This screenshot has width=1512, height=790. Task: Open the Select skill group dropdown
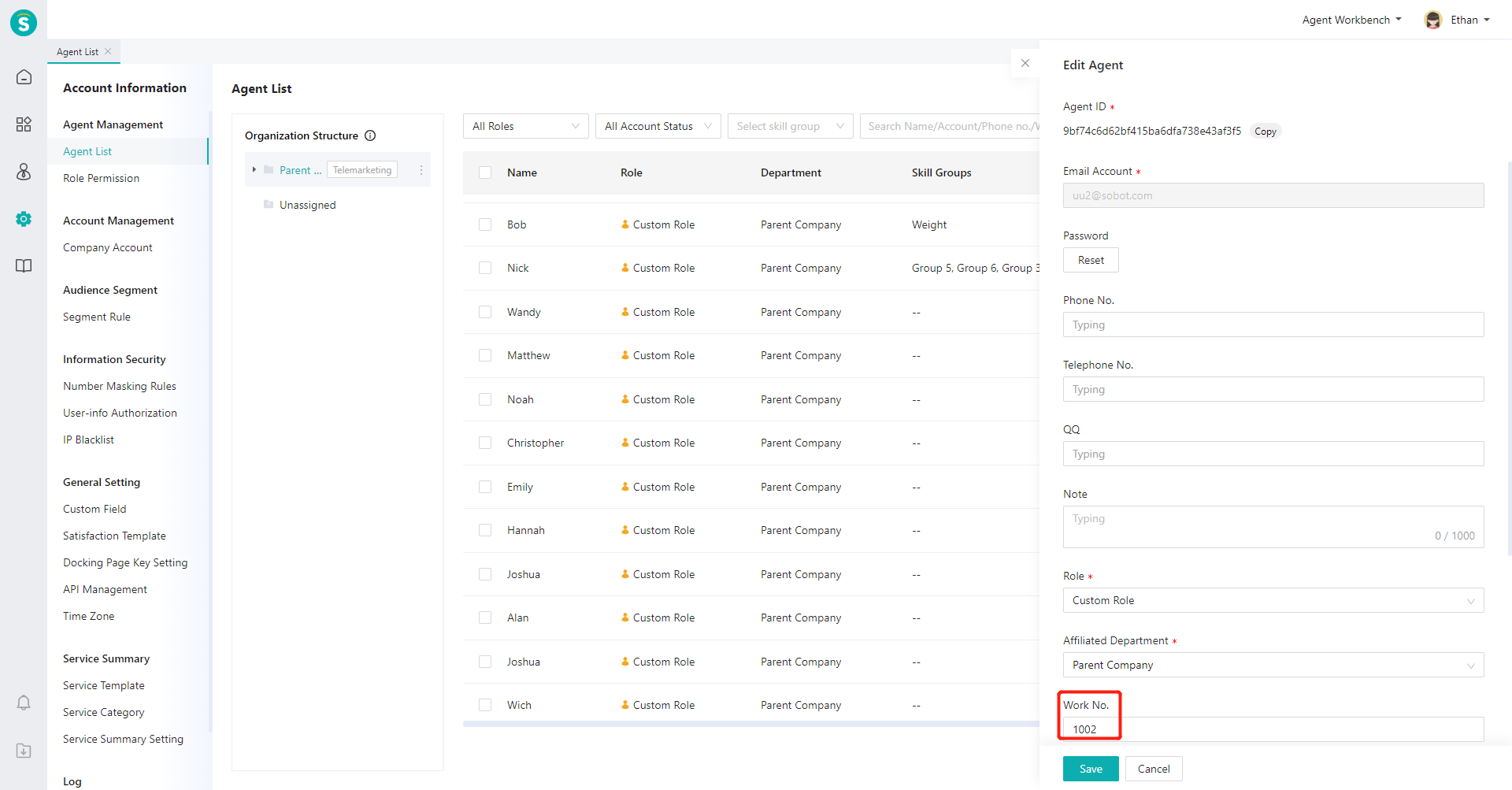791,126
